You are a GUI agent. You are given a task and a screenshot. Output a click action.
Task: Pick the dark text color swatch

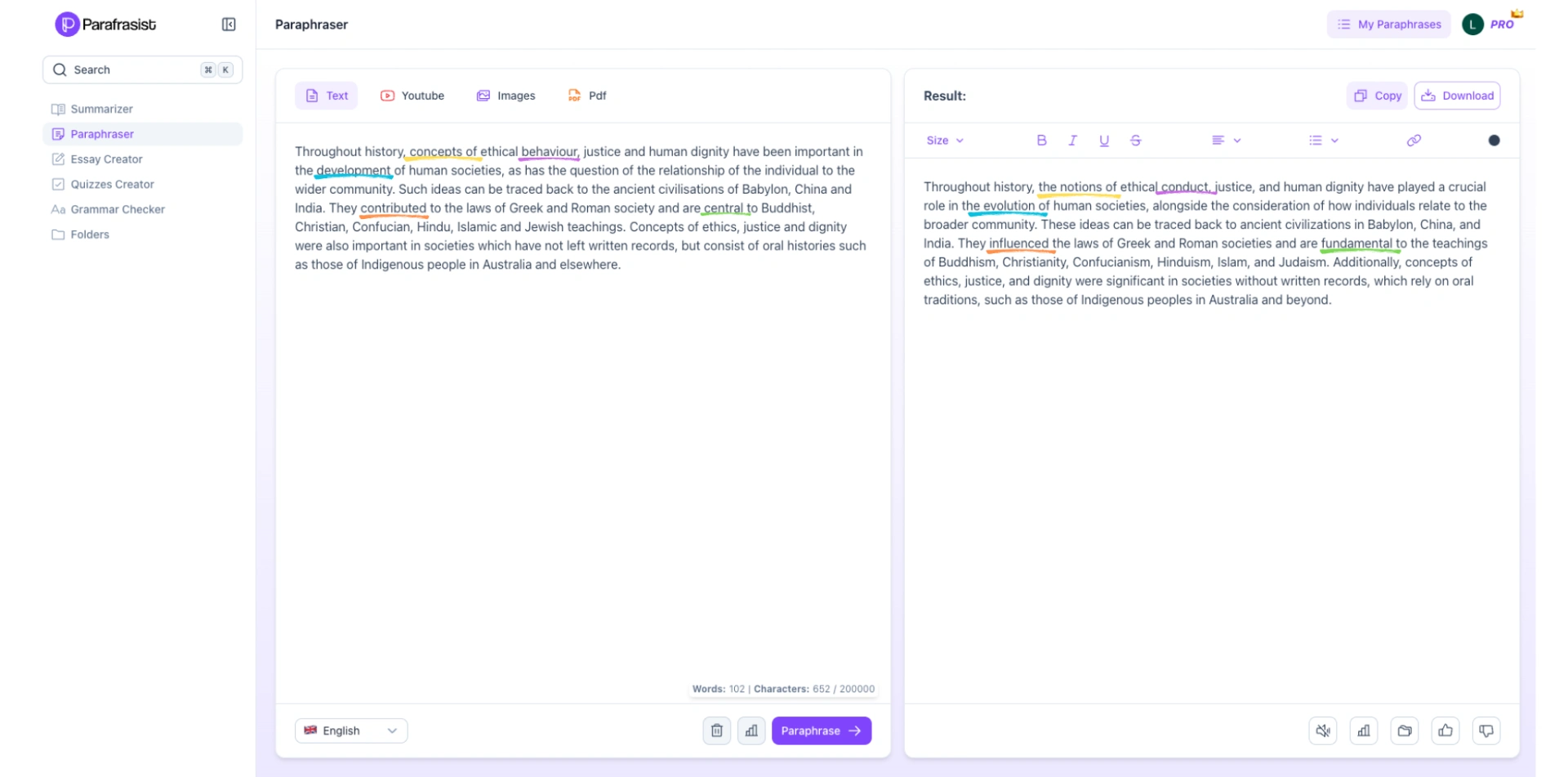point(1494,141)
